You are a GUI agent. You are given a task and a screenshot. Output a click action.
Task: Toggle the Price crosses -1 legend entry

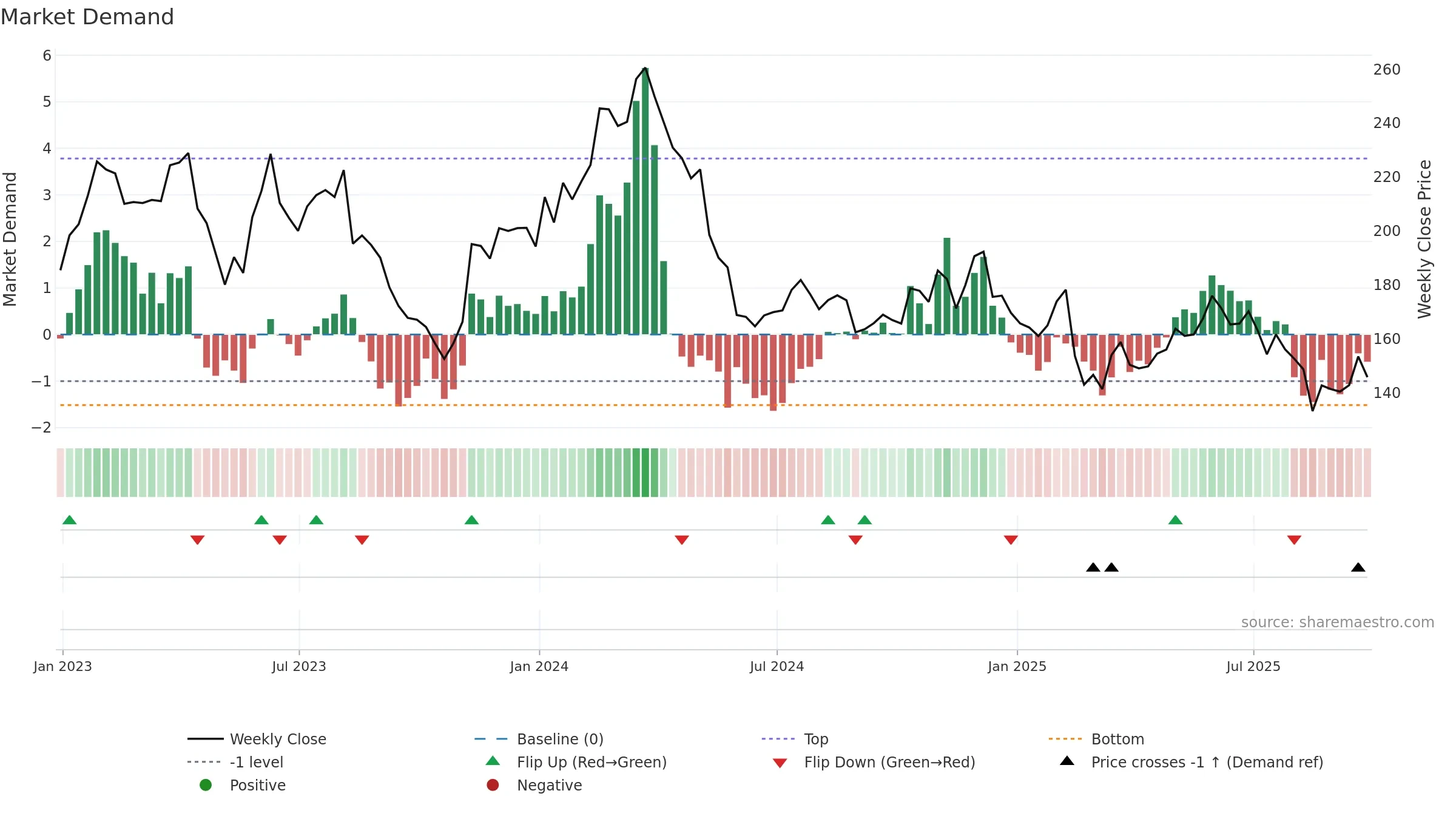[1191, 762]
